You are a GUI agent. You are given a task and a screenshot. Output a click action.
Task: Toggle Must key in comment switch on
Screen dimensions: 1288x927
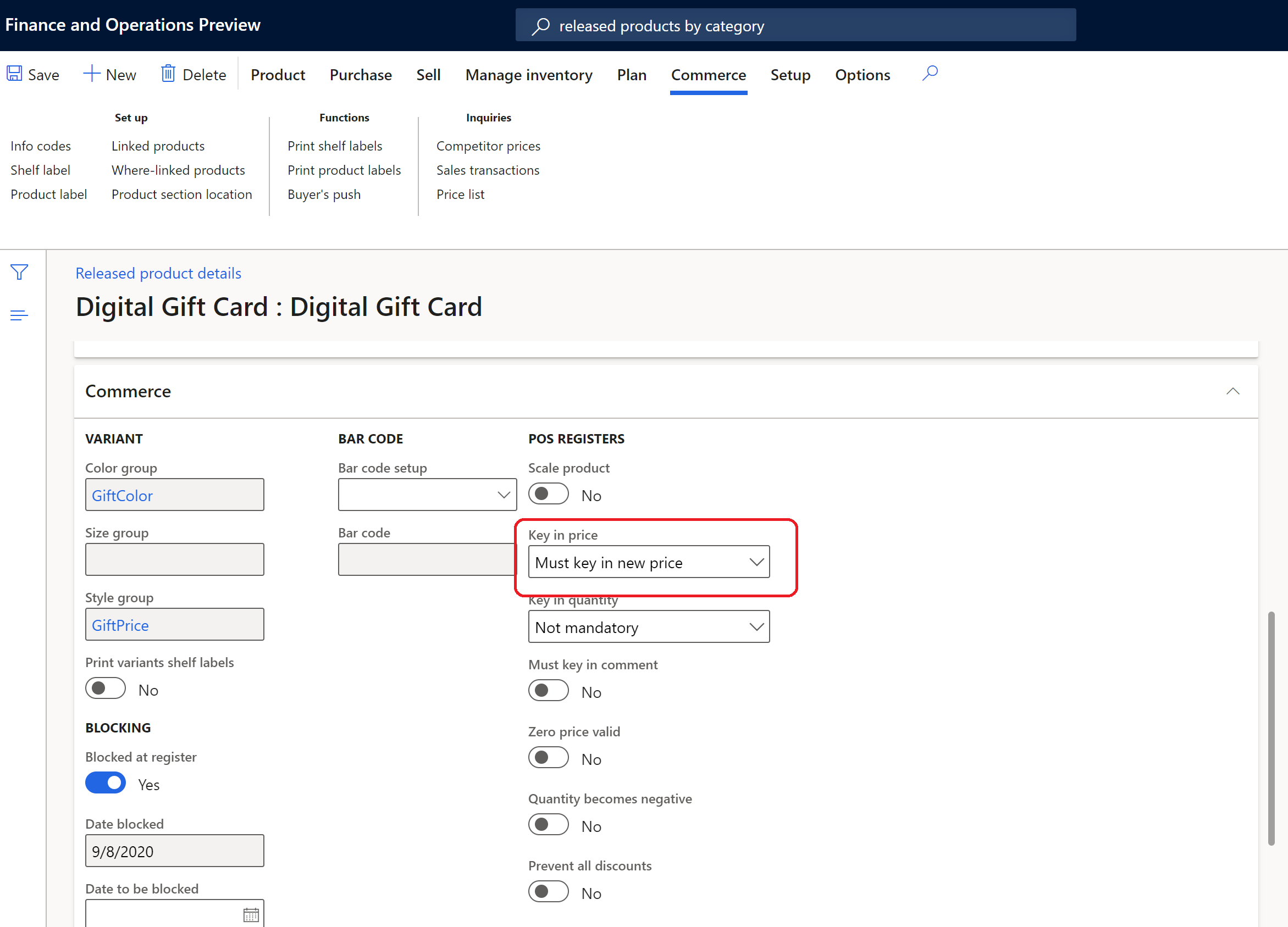[x=548, y=690]
